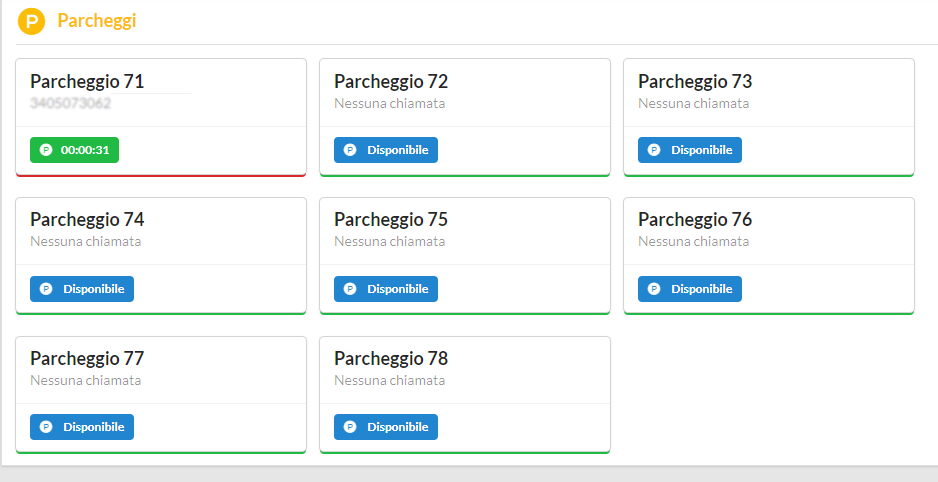
Task: Click the P icon in Parcheggio 73 badge
Action: pyautogui.click(x=654, y=150)
